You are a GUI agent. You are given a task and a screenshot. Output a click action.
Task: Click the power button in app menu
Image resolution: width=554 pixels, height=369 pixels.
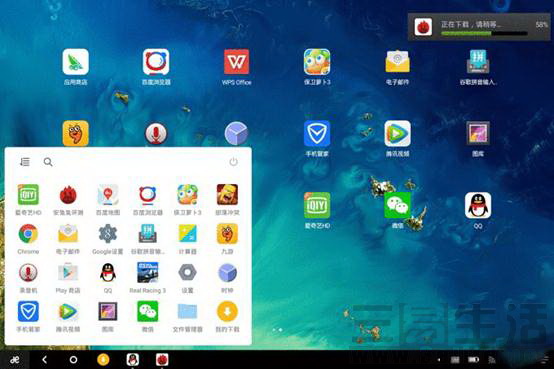[x=233, y=162]
